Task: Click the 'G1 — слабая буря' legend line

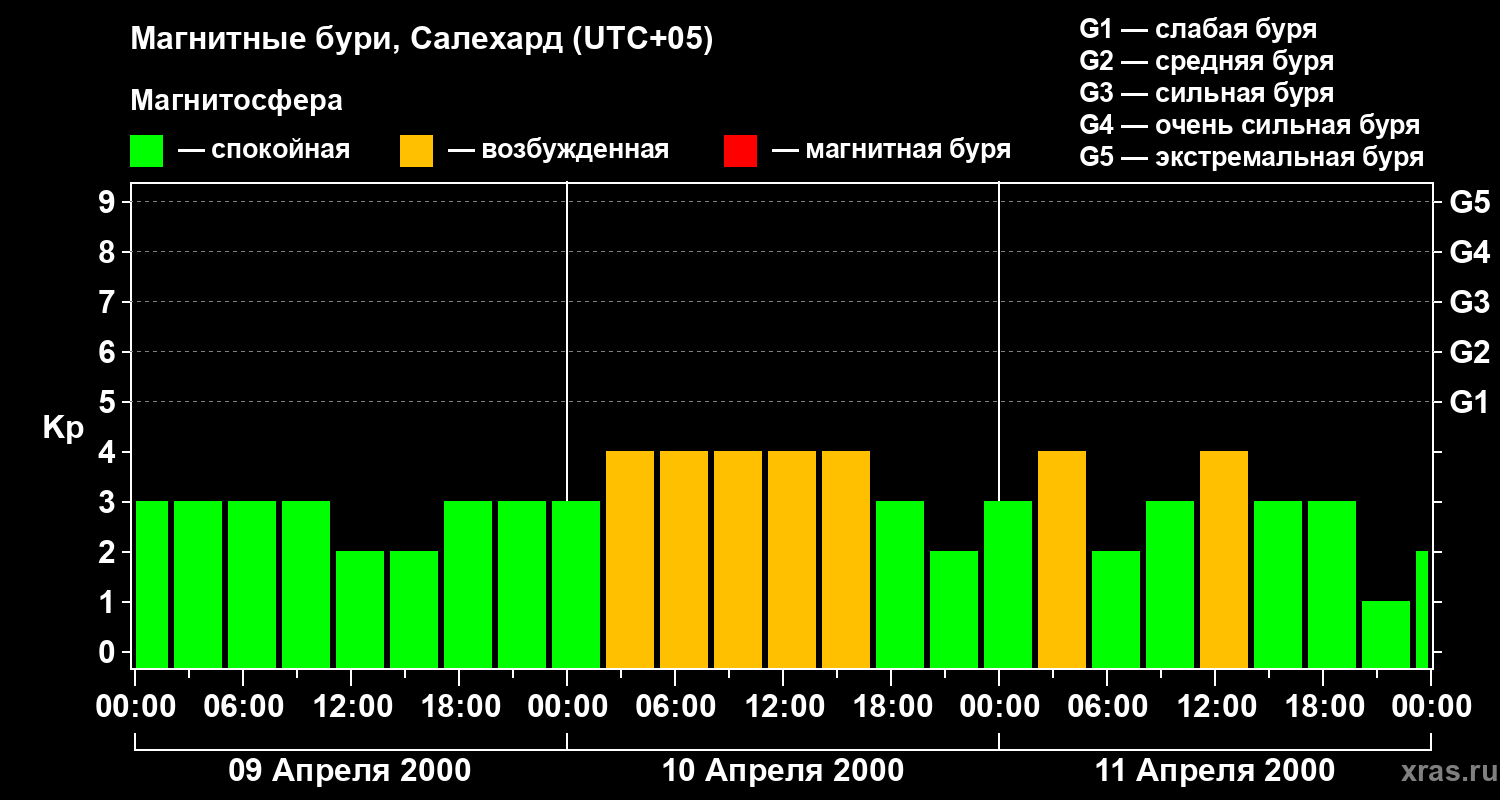Action: [1198, 29]
